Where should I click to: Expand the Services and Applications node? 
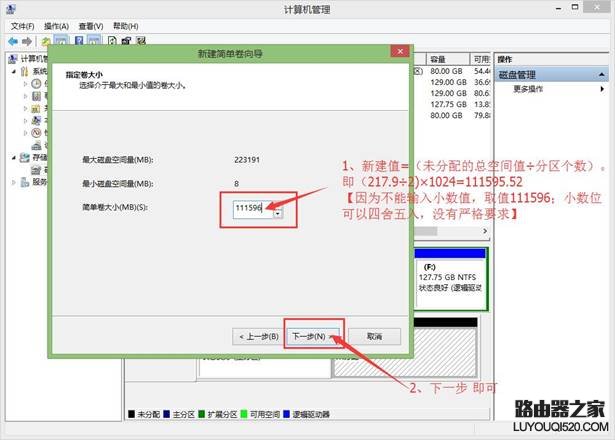pos(14,182)
